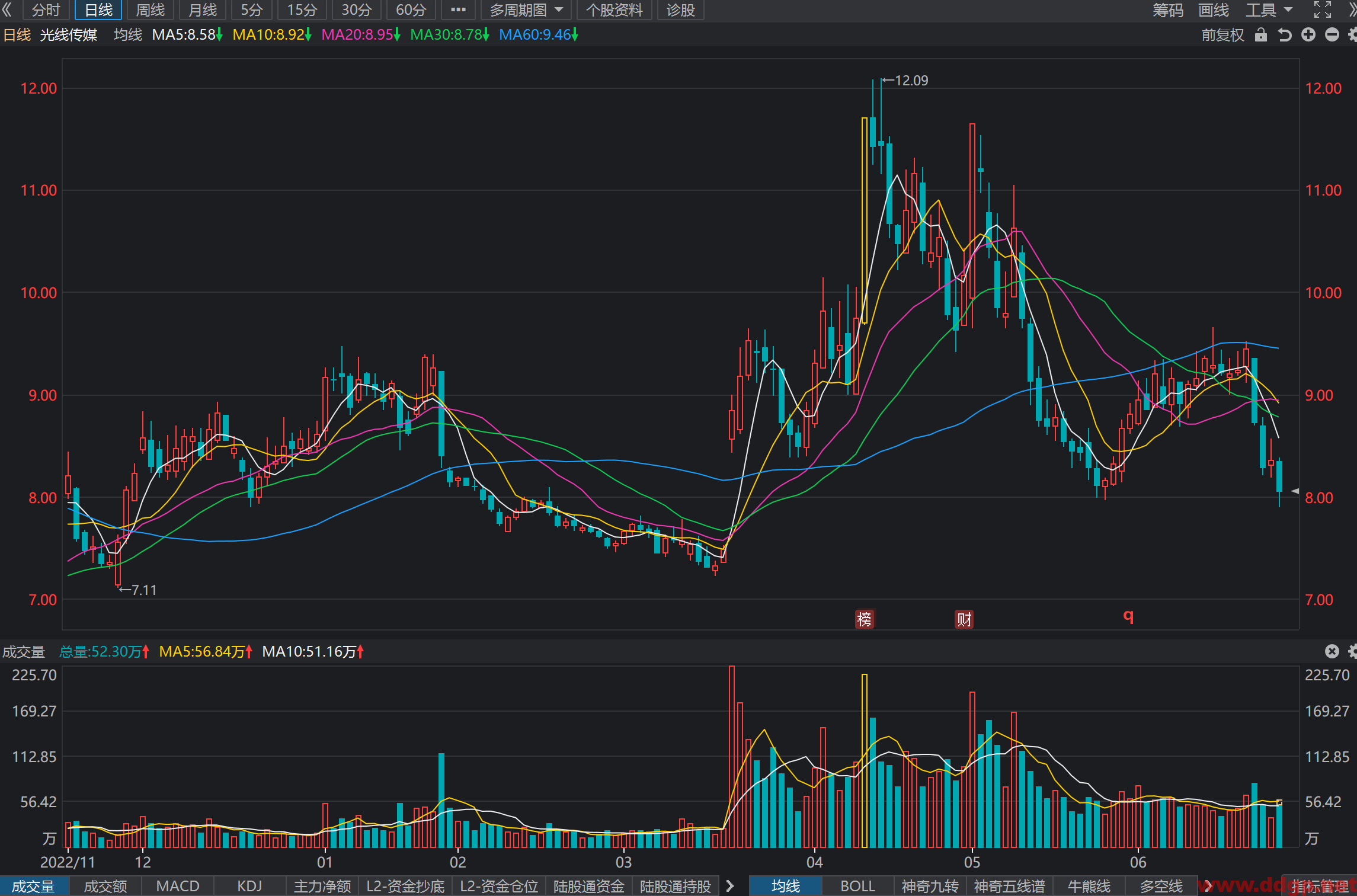Select the 15分 period tab
This screenshot has height=896, width=1357.
tap(302, 9)
